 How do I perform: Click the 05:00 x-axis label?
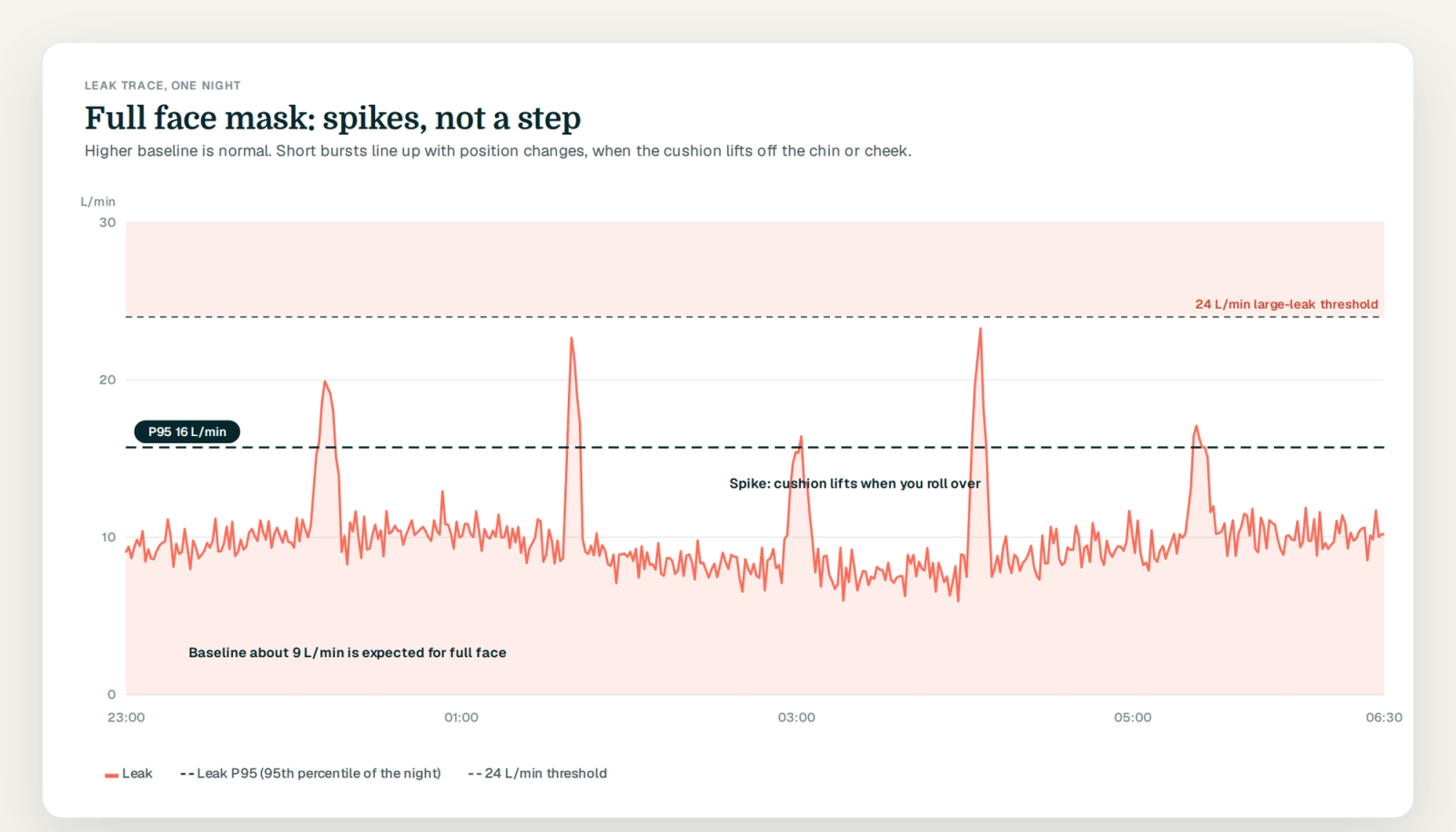coord(1133,717)
